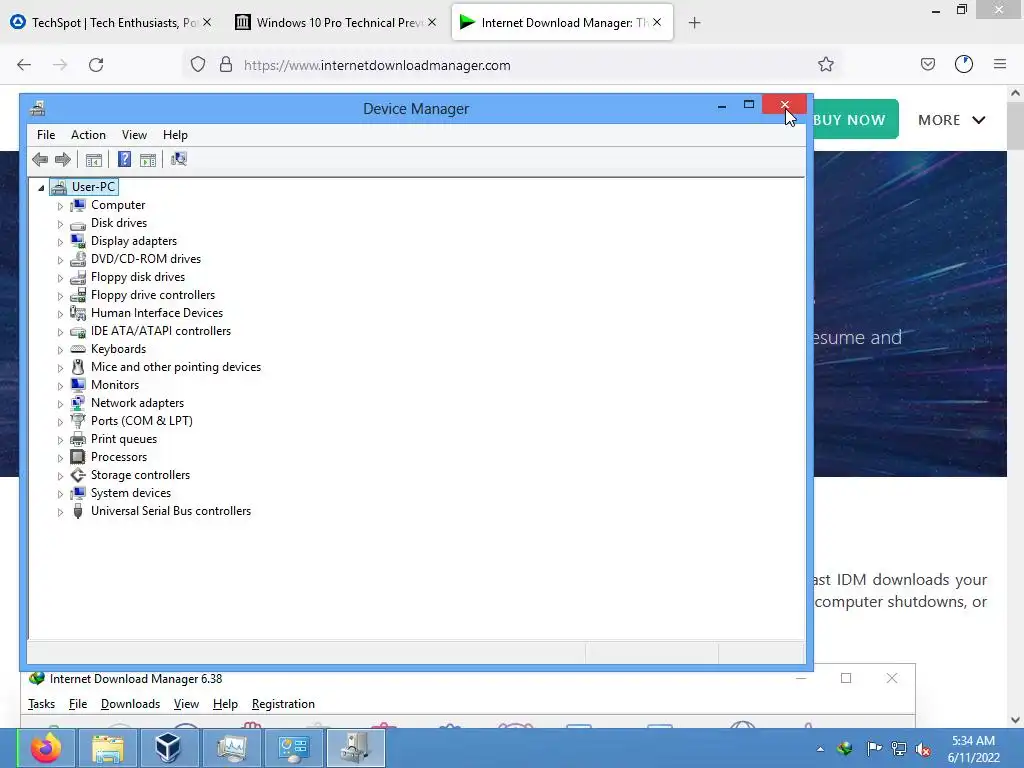
Task: Collapse the User-PC root node
Action: [x=41, y=187]
